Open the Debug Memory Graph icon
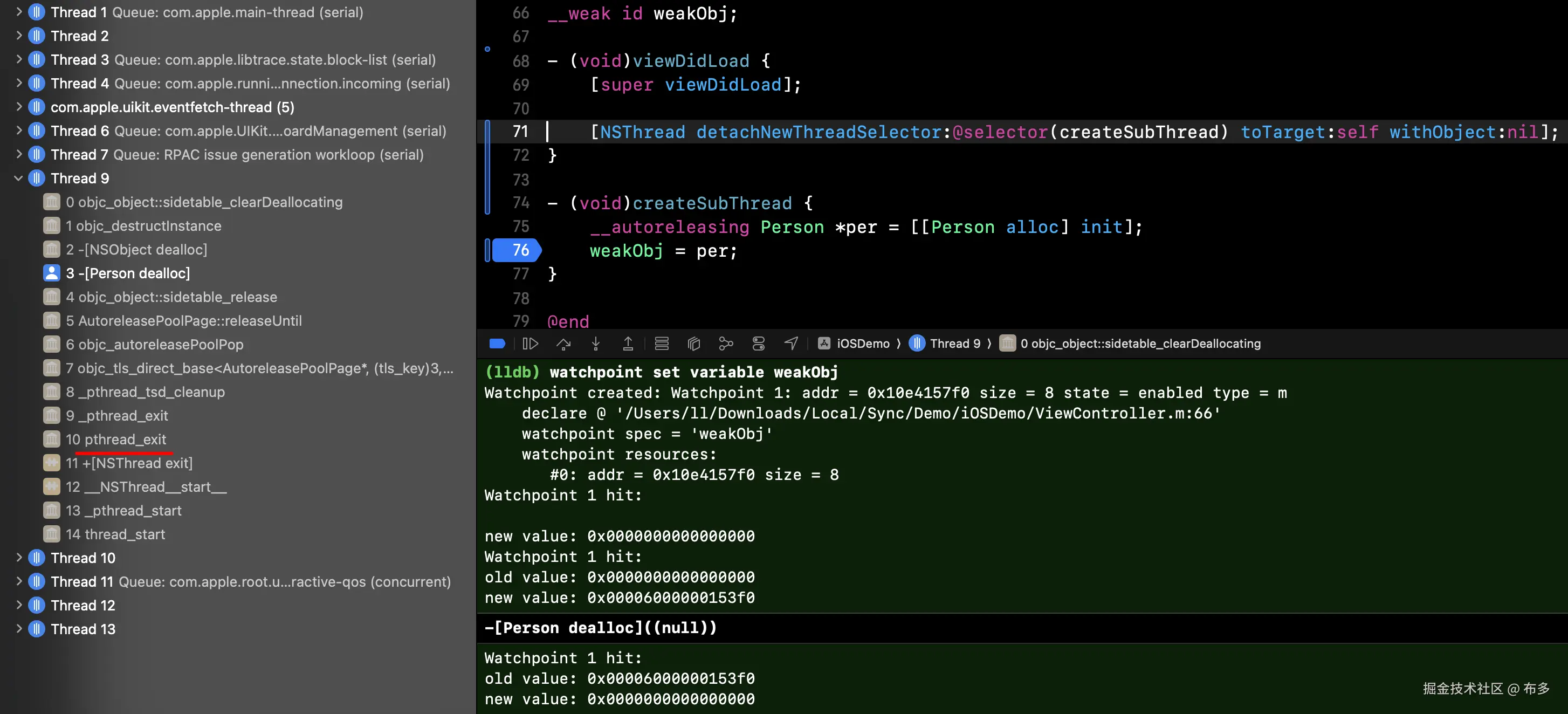The height and width of the screenshot is (714, 1568). point(726,344)
